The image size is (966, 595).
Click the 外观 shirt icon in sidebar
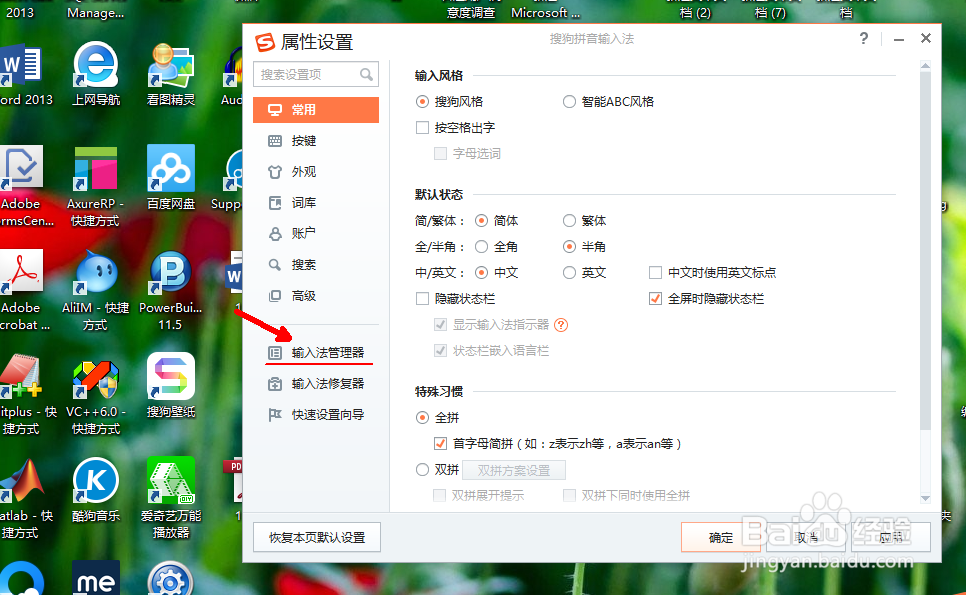pos(275,172)
